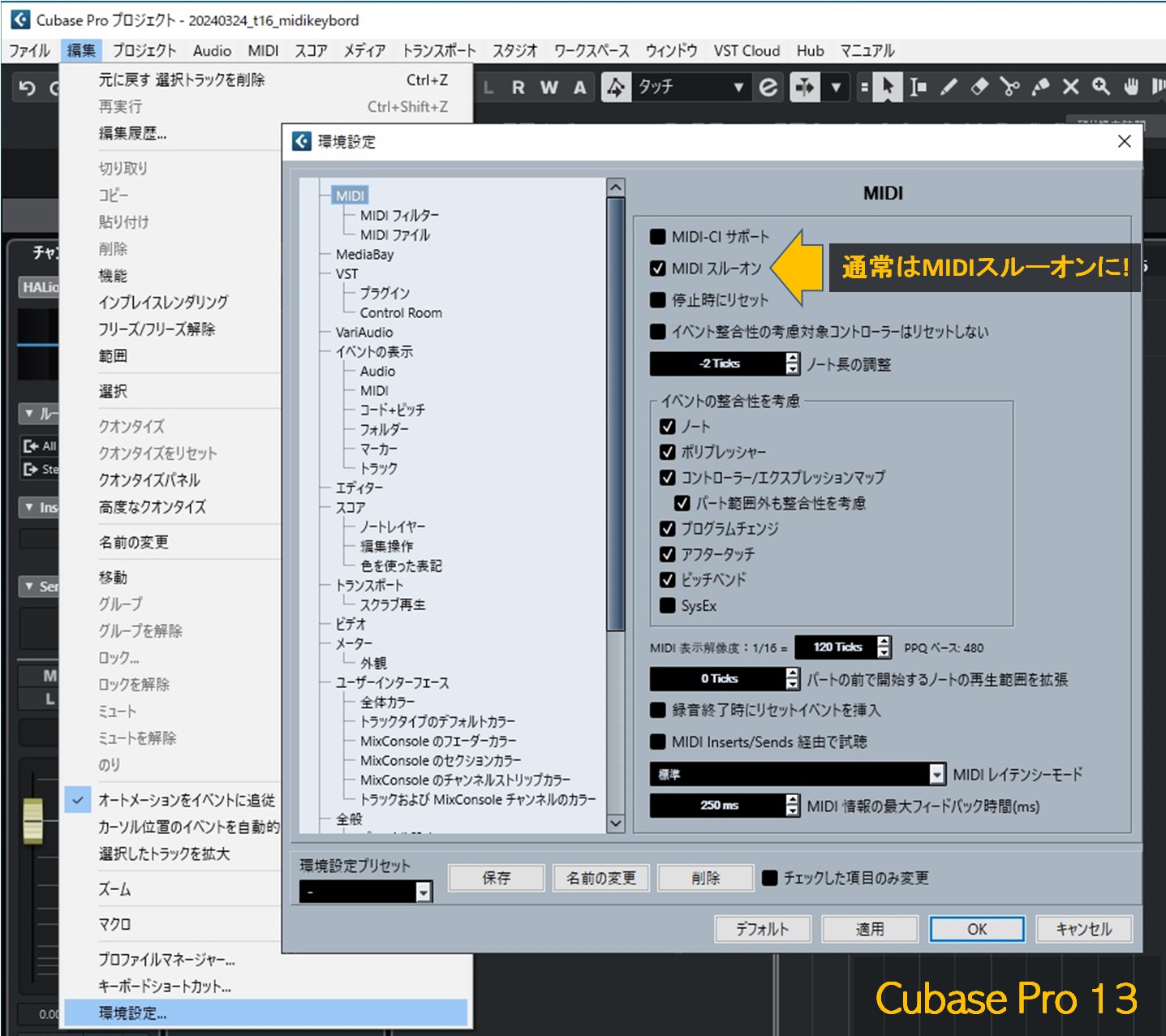The width and height of the screenshot is (1166, 1036).
Task: Open the 環境設定プリセット dropdown
Action: 423,892
